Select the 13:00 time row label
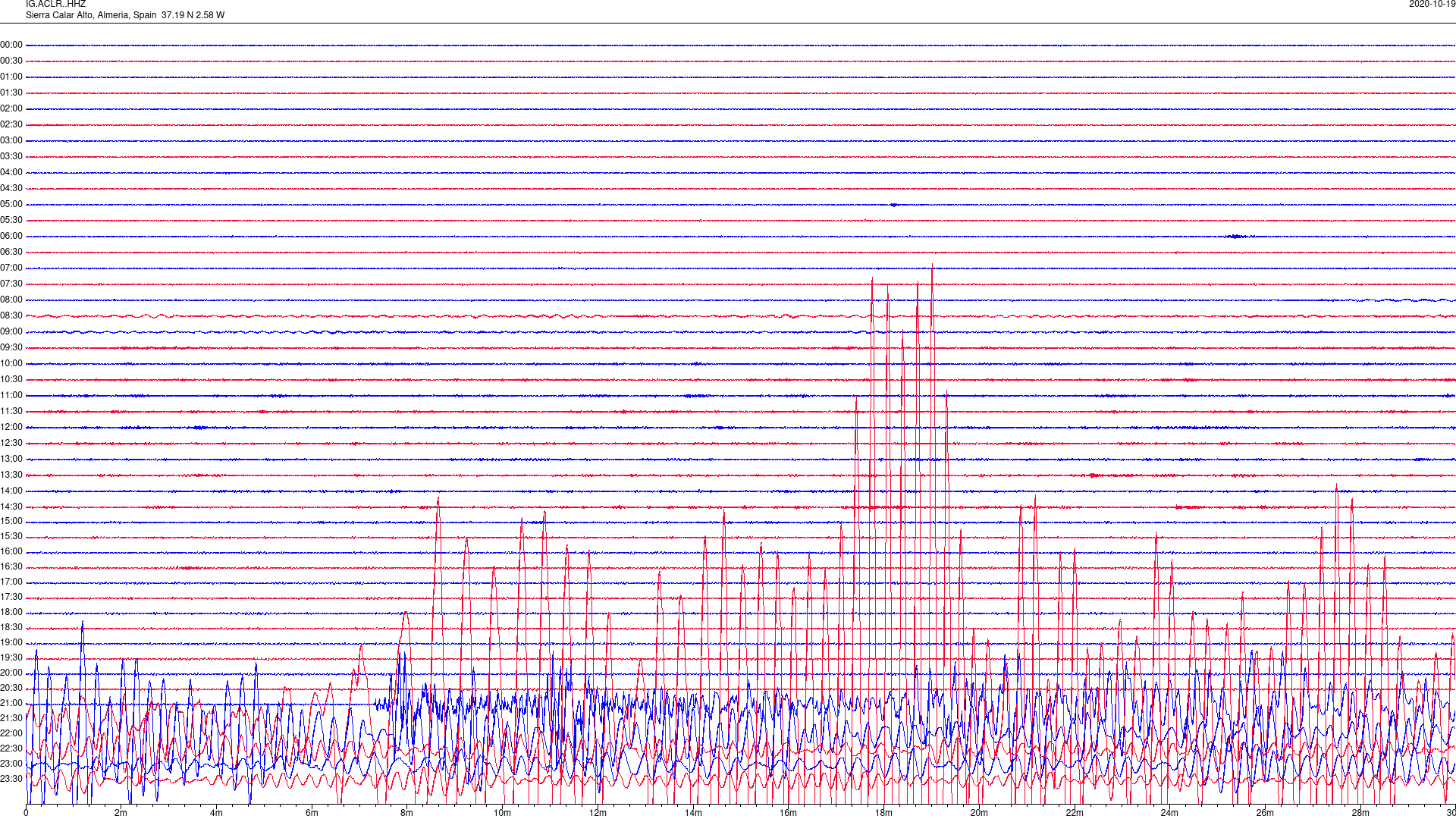 11,459
